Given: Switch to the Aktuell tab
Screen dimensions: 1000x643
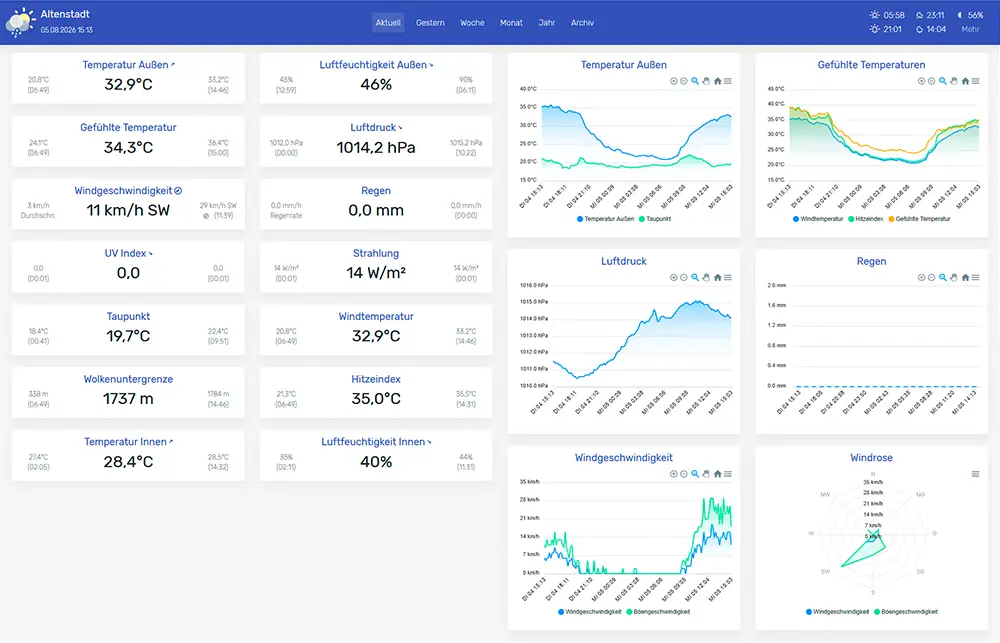Looking at the screenshot, I should click(x=388, y=23).
